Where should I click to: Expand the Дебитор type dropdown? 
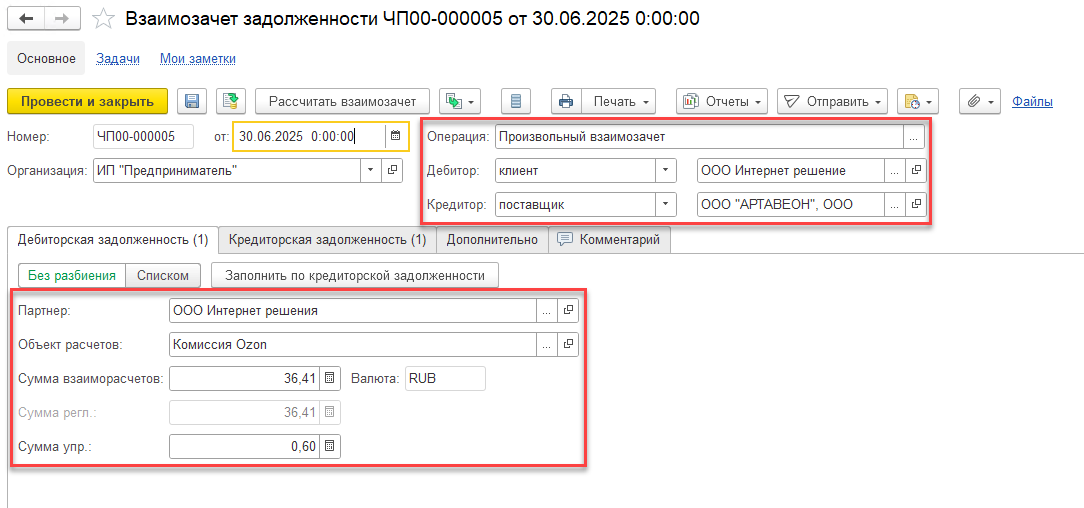(x=666, y=170)
